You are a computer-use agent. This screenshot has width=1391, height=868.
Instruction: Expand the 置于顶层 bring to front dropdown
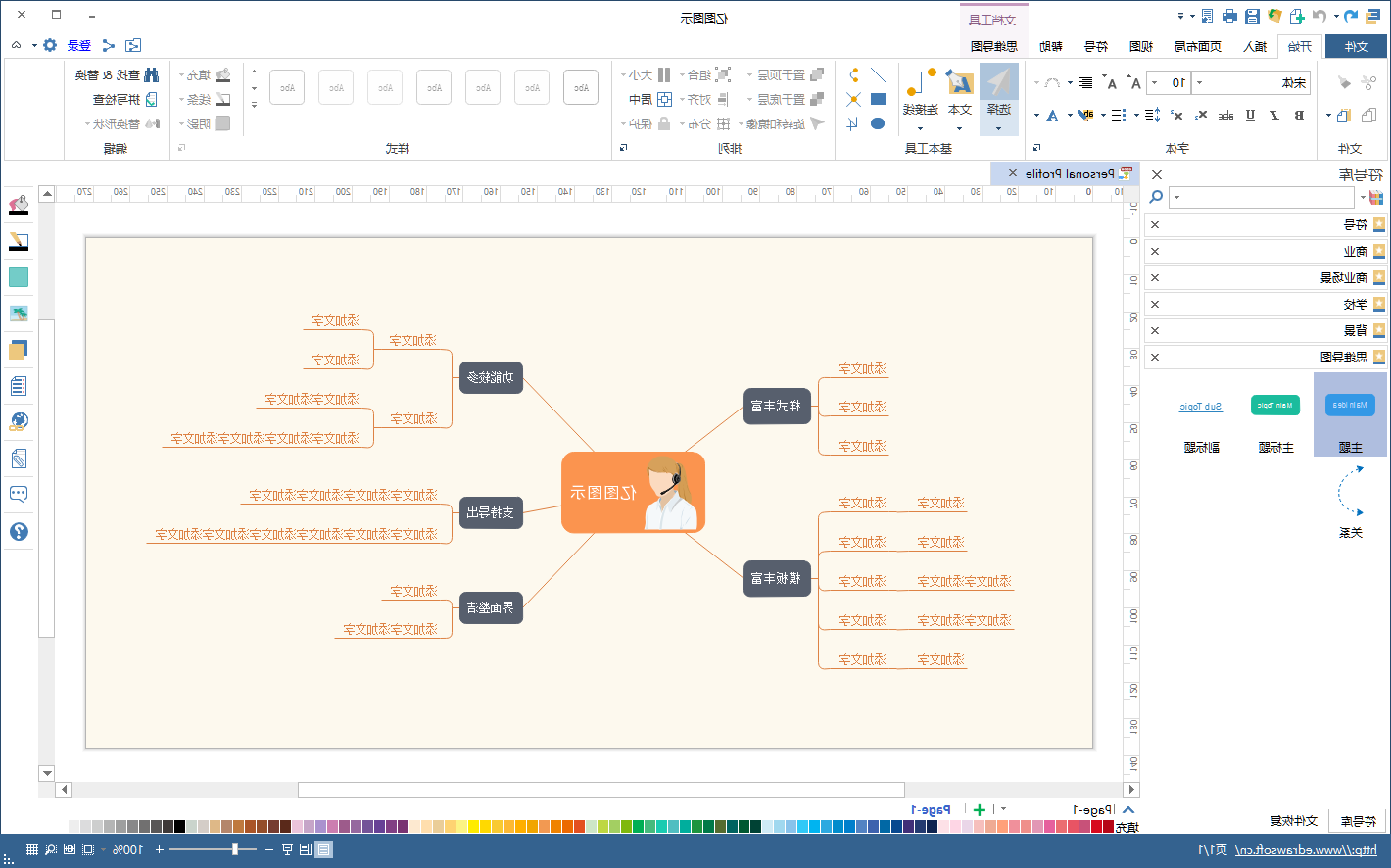[x=749, y=74]
